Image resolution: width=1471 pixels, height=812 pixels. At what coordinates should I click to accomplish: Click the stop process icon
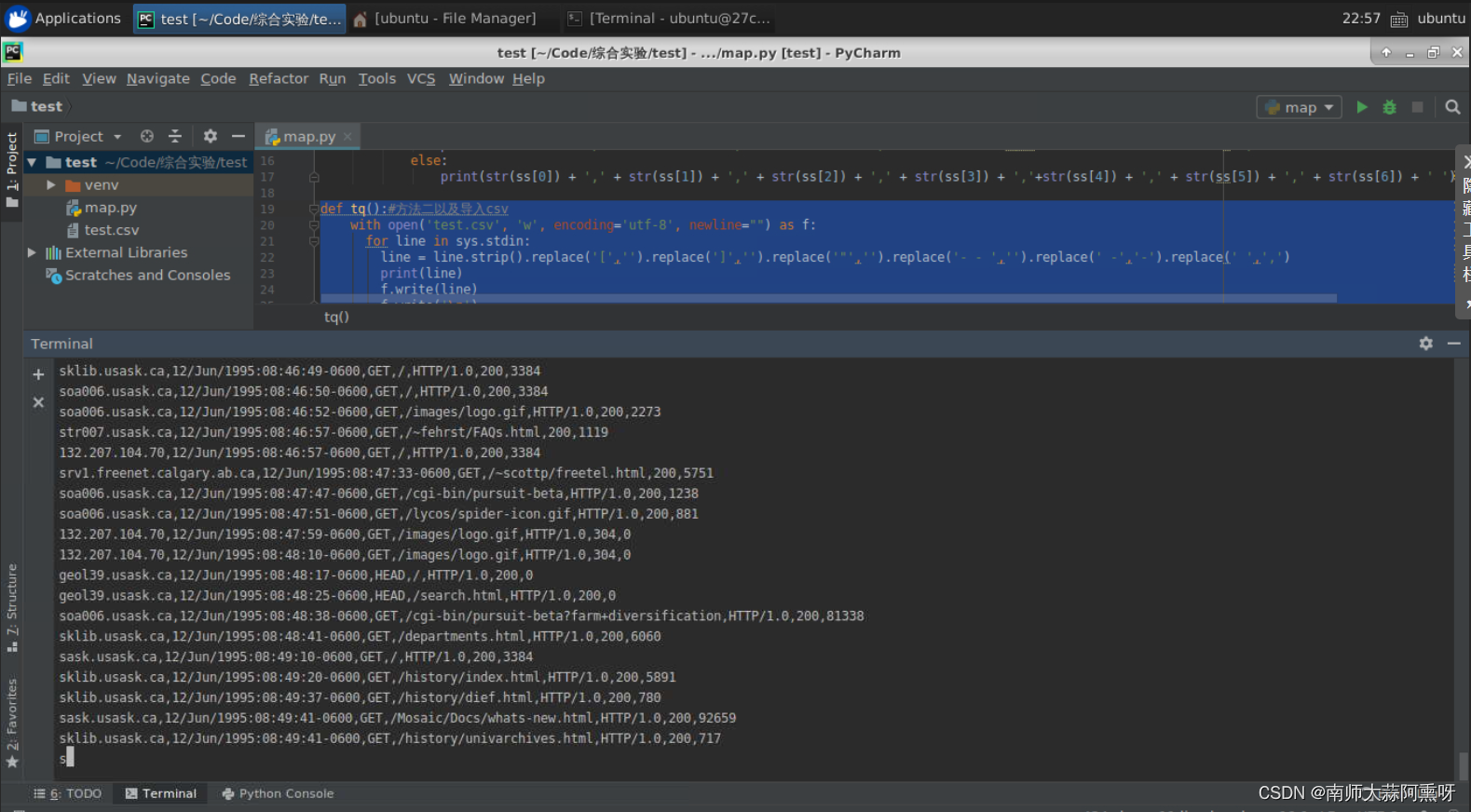pyautogui.click(x=1417, y=107)
